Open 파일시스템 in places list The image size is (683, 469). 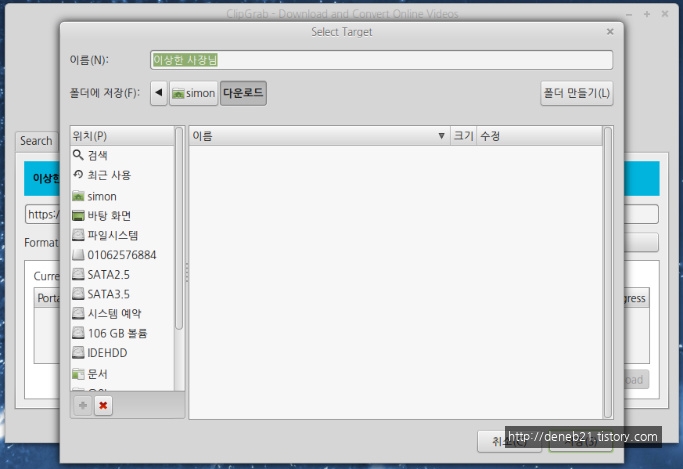pyautogui.click(x=113, y=235)
